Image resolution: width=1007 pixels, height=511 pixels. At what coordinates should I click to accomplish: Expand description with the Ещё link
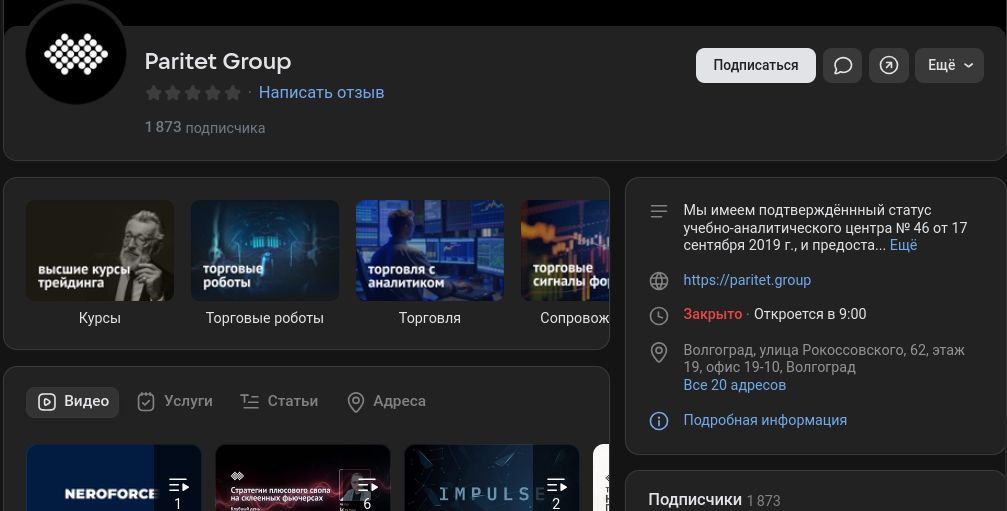[x=903, y=245]
